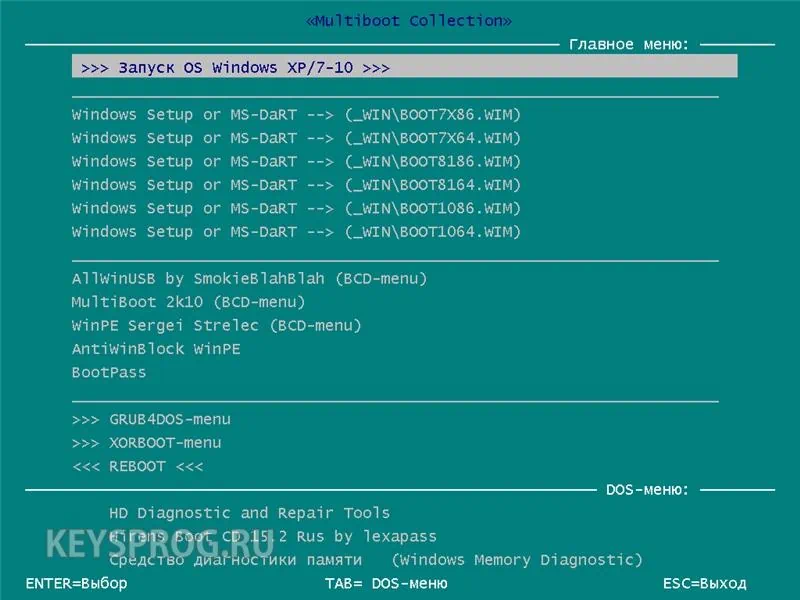The width and height of the screenshot is (800, 600).
Task: Click the TAB= DOS-меню hint
Action: click(386, 583)
